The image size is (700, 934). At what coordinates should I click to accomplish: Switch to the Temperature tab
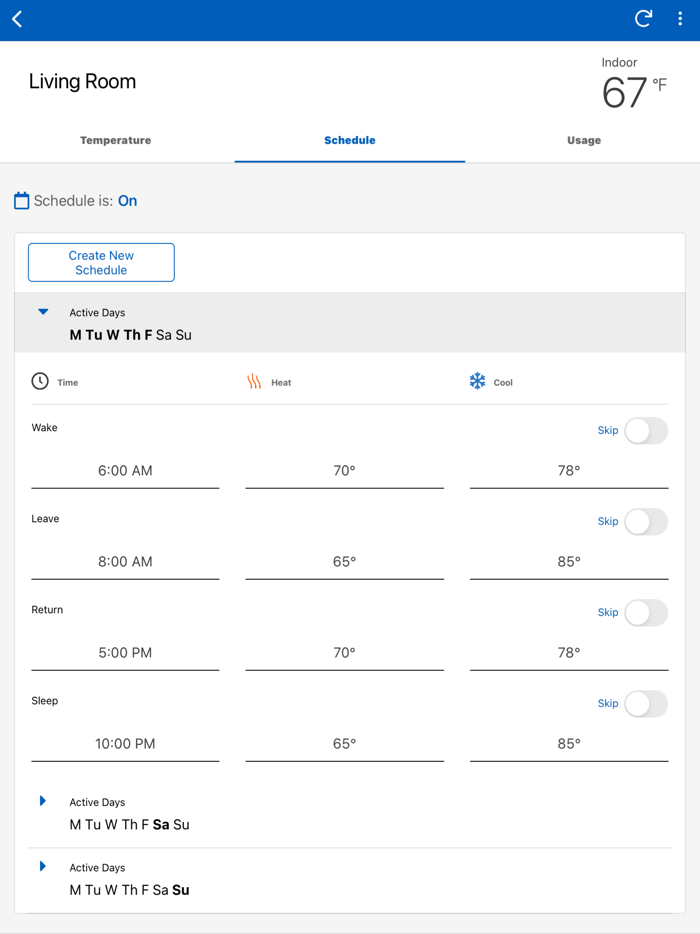(x=116, y=141)
